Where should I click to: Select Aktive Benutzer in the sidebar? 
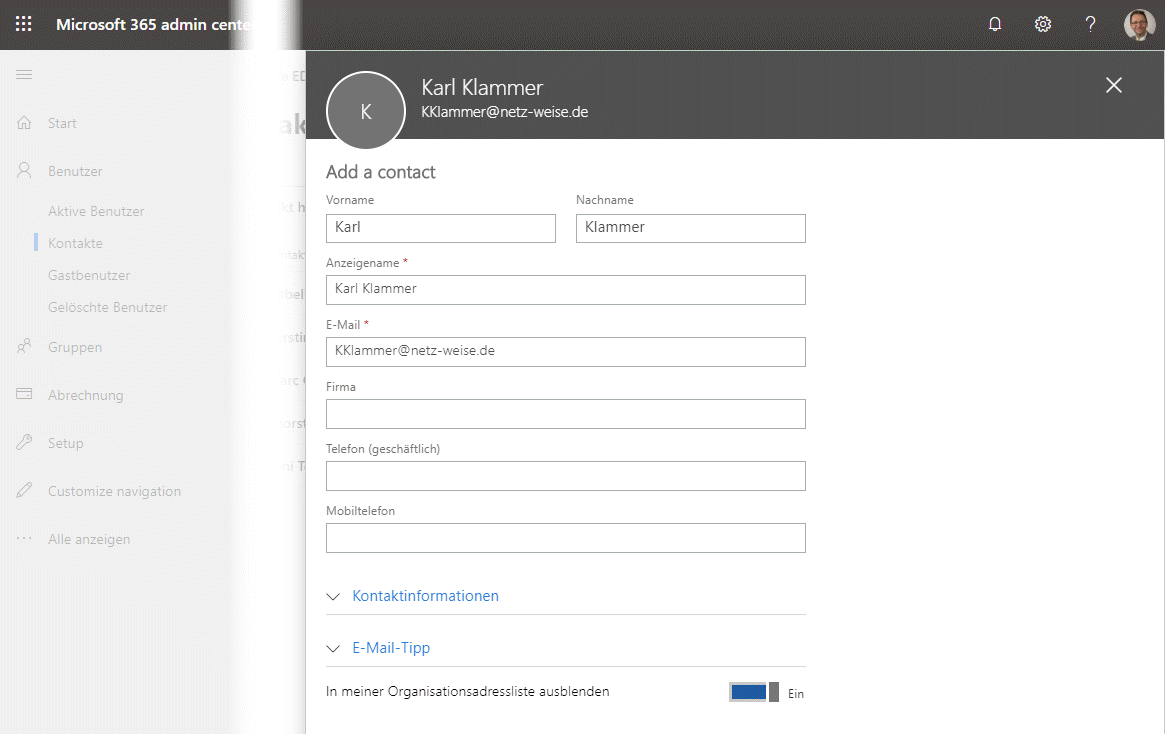pos(96,211)
